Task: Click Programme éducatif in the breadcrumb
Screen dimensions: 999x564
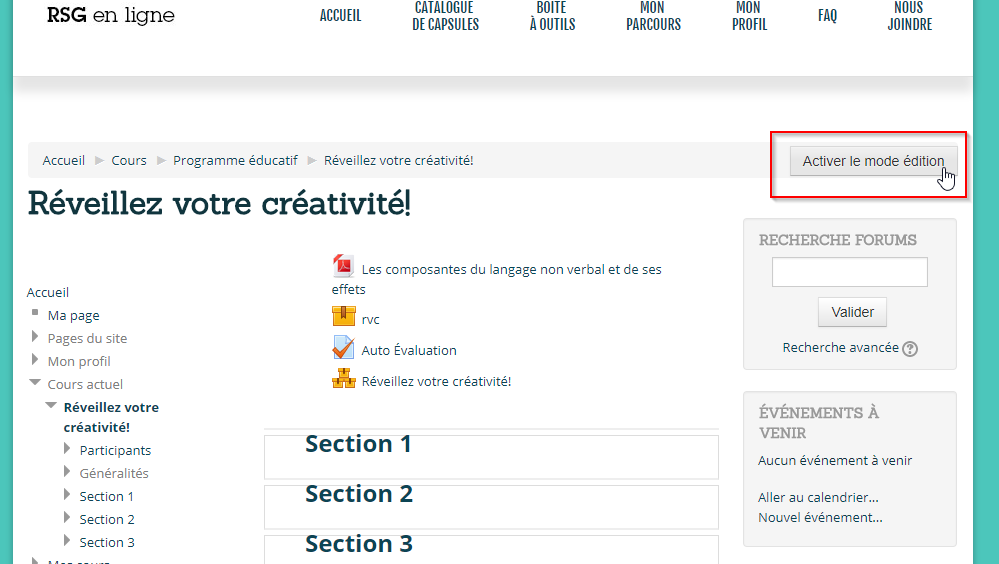Action: click(235, 160)
